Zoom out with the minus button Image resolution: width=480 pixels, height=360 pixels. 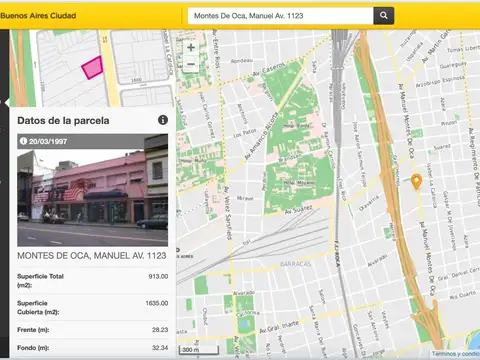pos(191,64)
